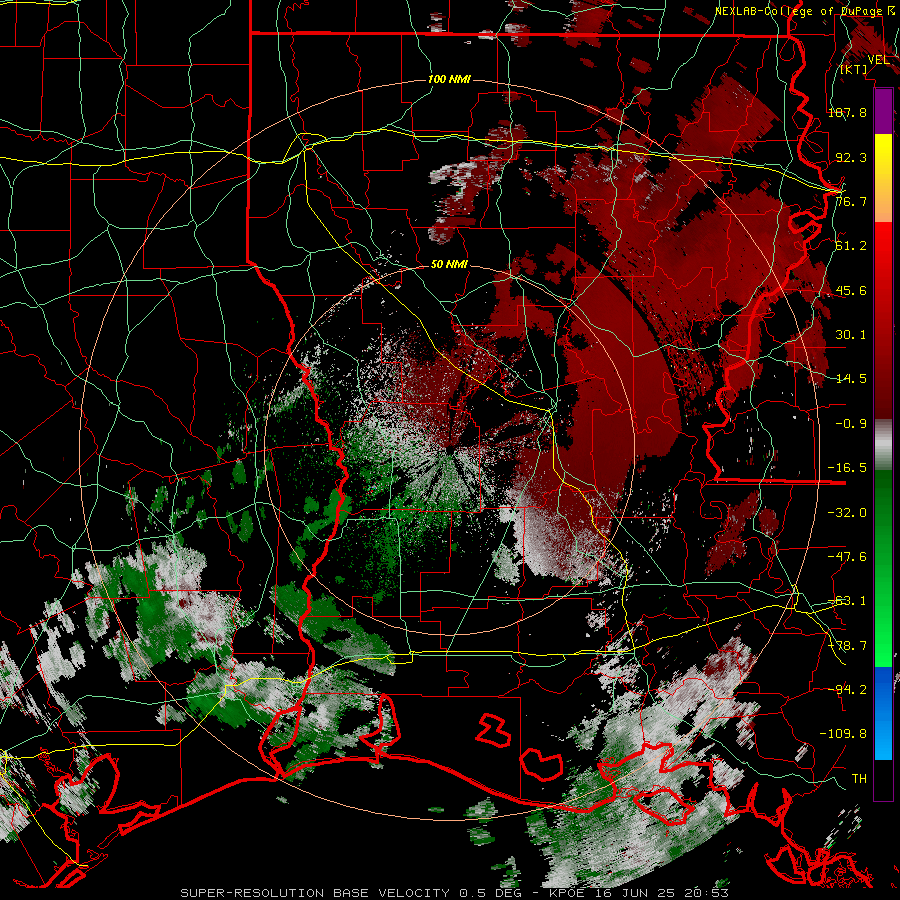Click the 100 NMI range ring label
Screen dimensions: 900x900
click(x=449, y=79)
